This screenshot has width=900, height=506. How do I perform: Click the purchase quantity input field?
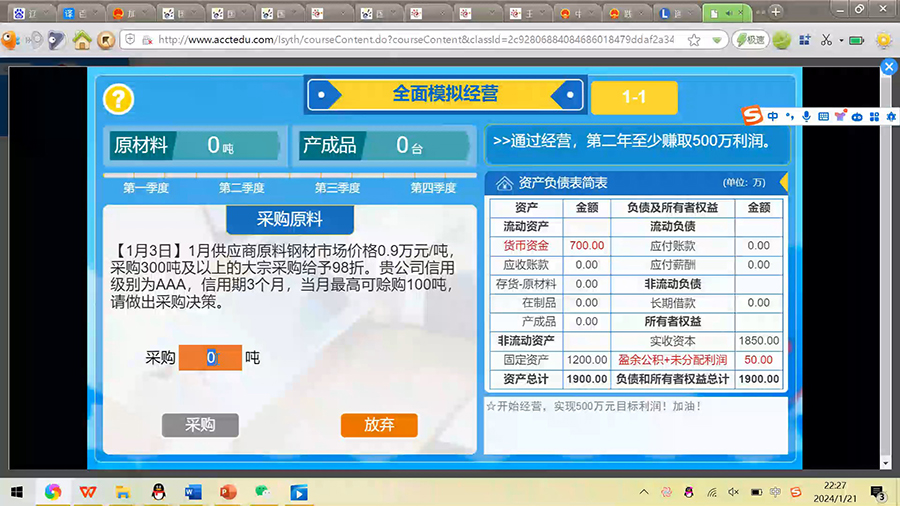pyautogui.click(x=210, y=357)
